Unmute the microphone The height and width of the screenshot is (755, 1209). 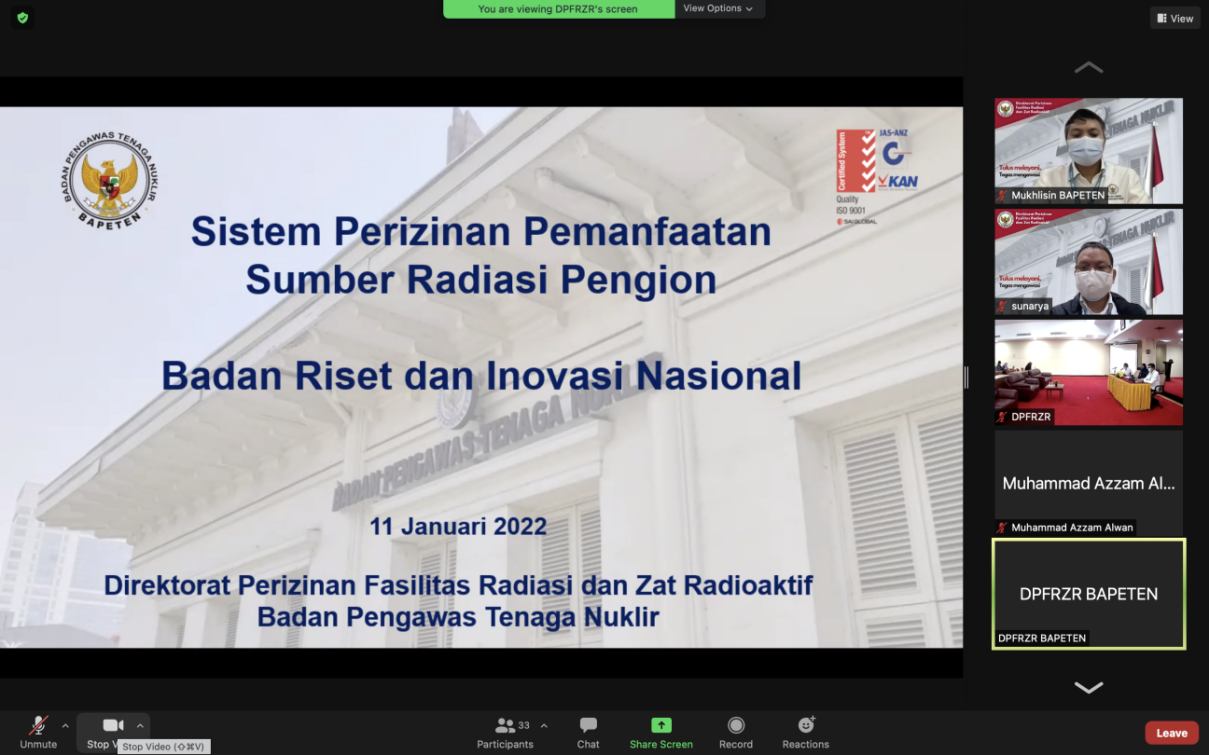click(38, 732)
